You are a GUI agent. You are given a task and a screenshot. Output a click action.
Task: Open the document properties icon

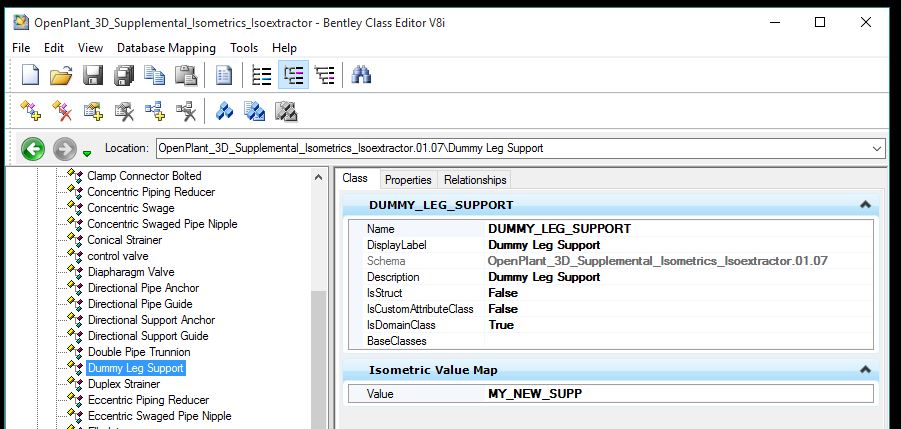pyautogui.click(x=224, y=75)
